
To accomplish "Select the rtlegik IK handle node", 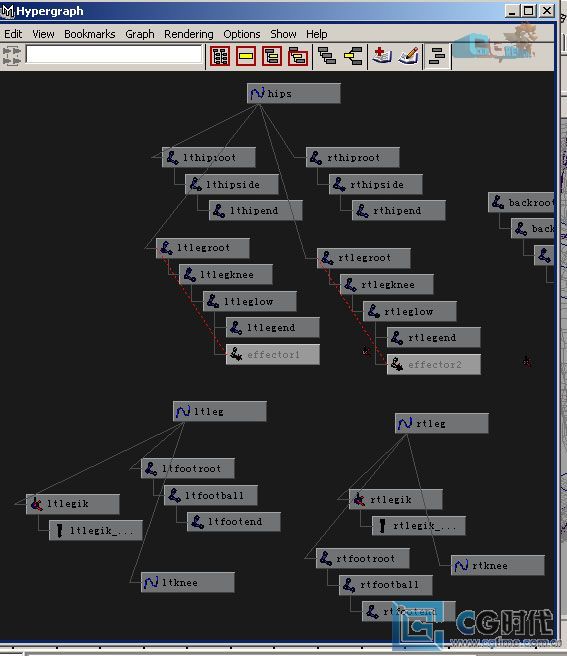I will pyautogui.click(x=396, y=500).
